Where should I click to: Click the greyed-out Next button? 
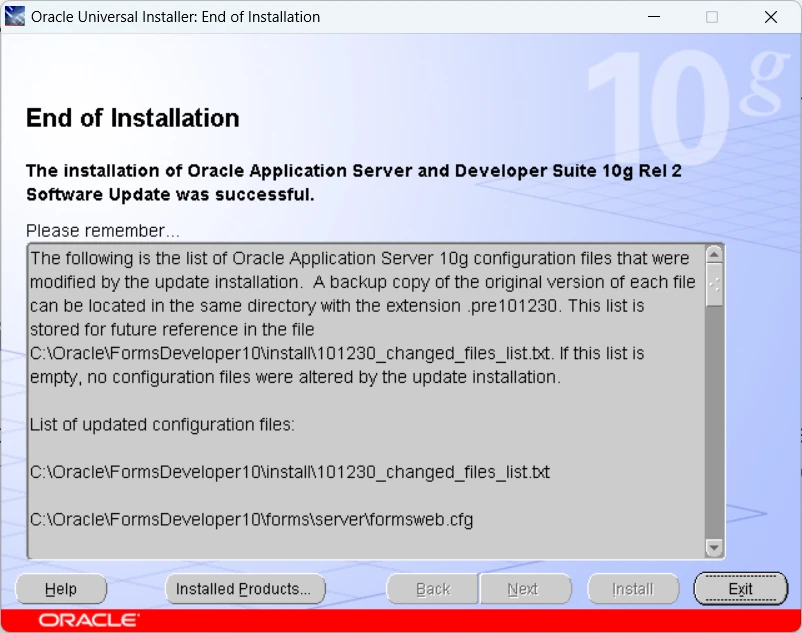coord(525,589)
